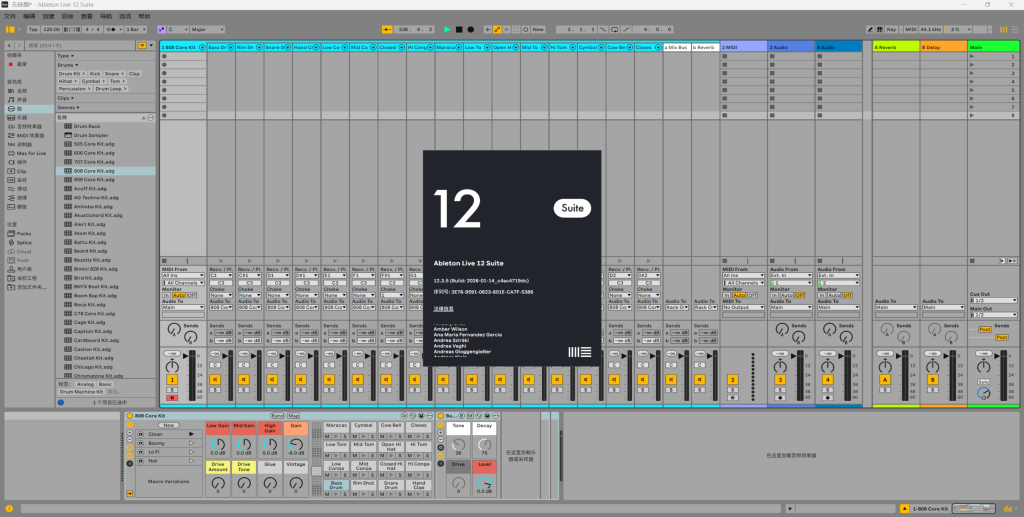
Task: Toggle the 808 Core Kit device power button
Action: [x=129, y=415]
